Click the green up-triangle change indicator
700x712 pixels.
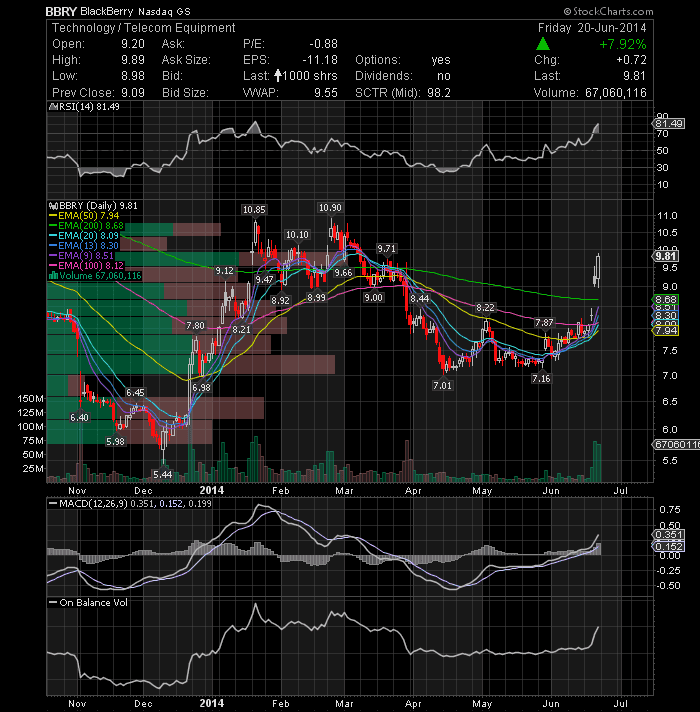tap(542, 44)
